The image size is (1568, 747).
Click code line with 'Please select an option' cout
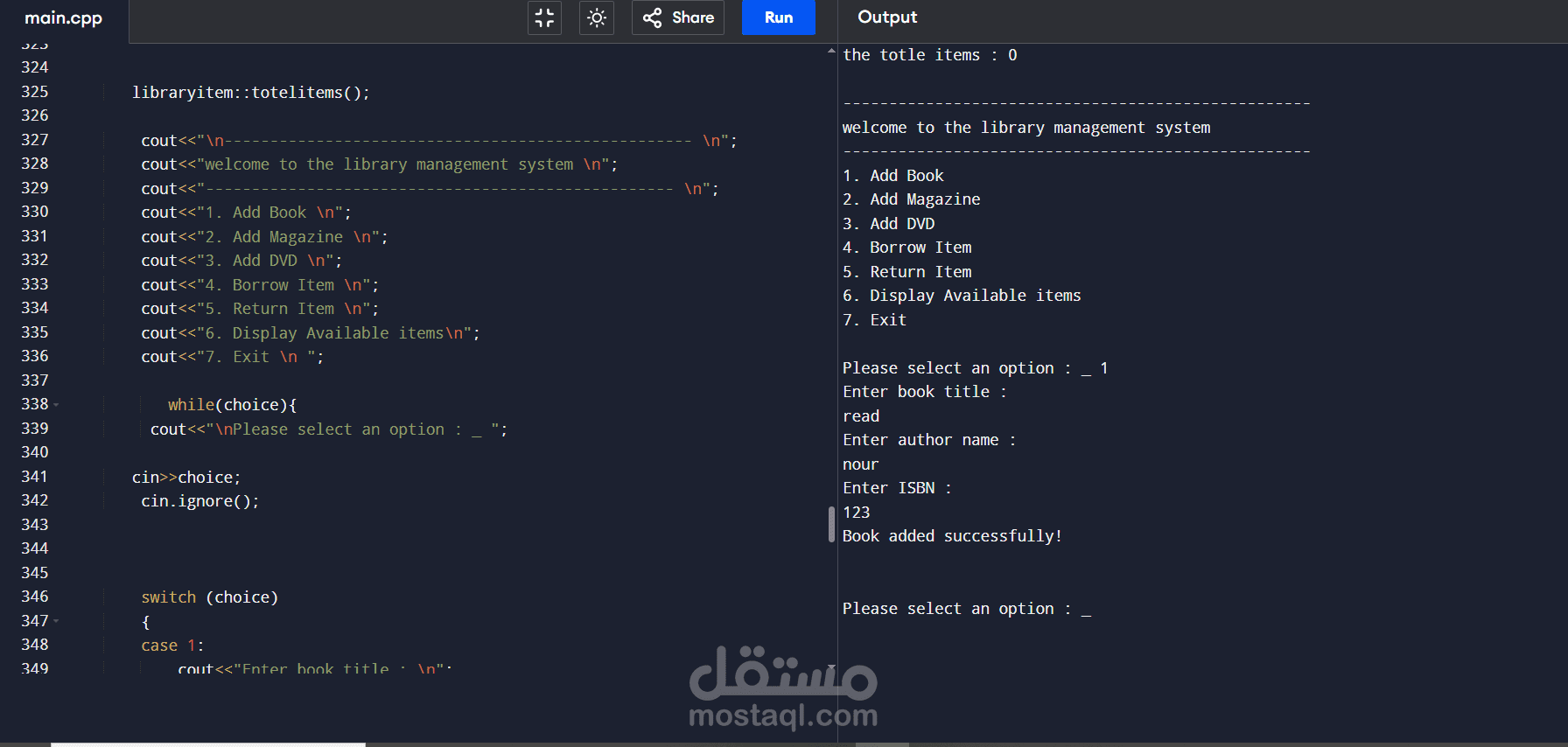[329, 429]
